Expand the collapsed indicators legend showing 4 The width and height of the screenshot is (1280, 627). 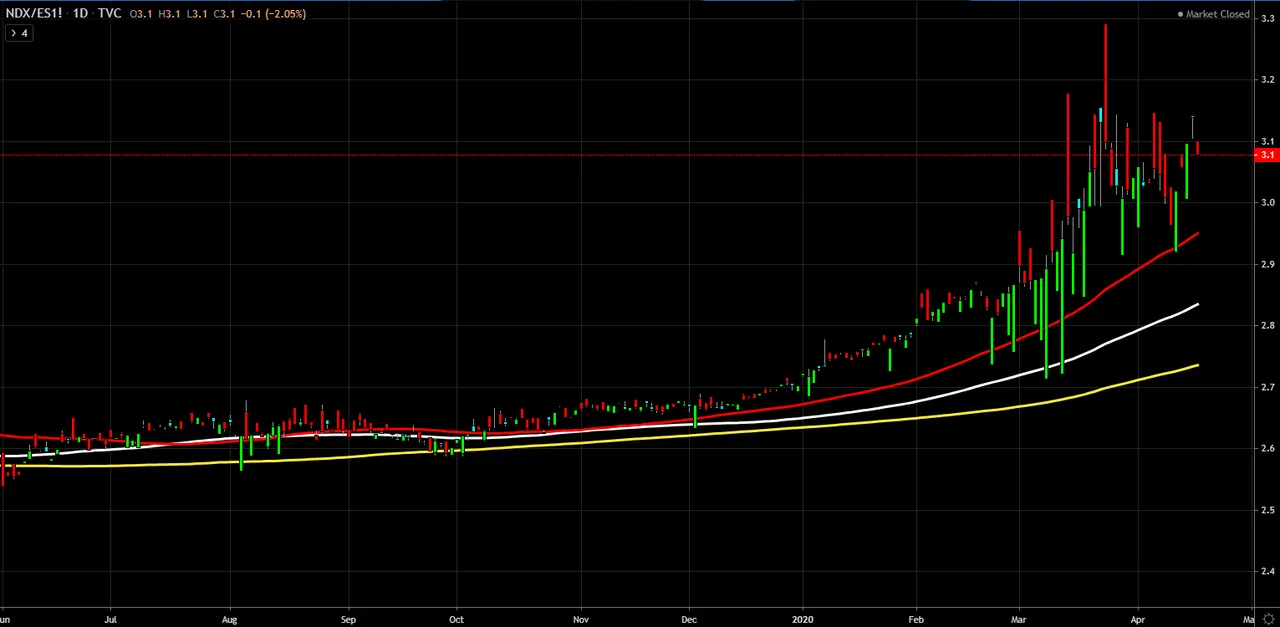point(18,33)
